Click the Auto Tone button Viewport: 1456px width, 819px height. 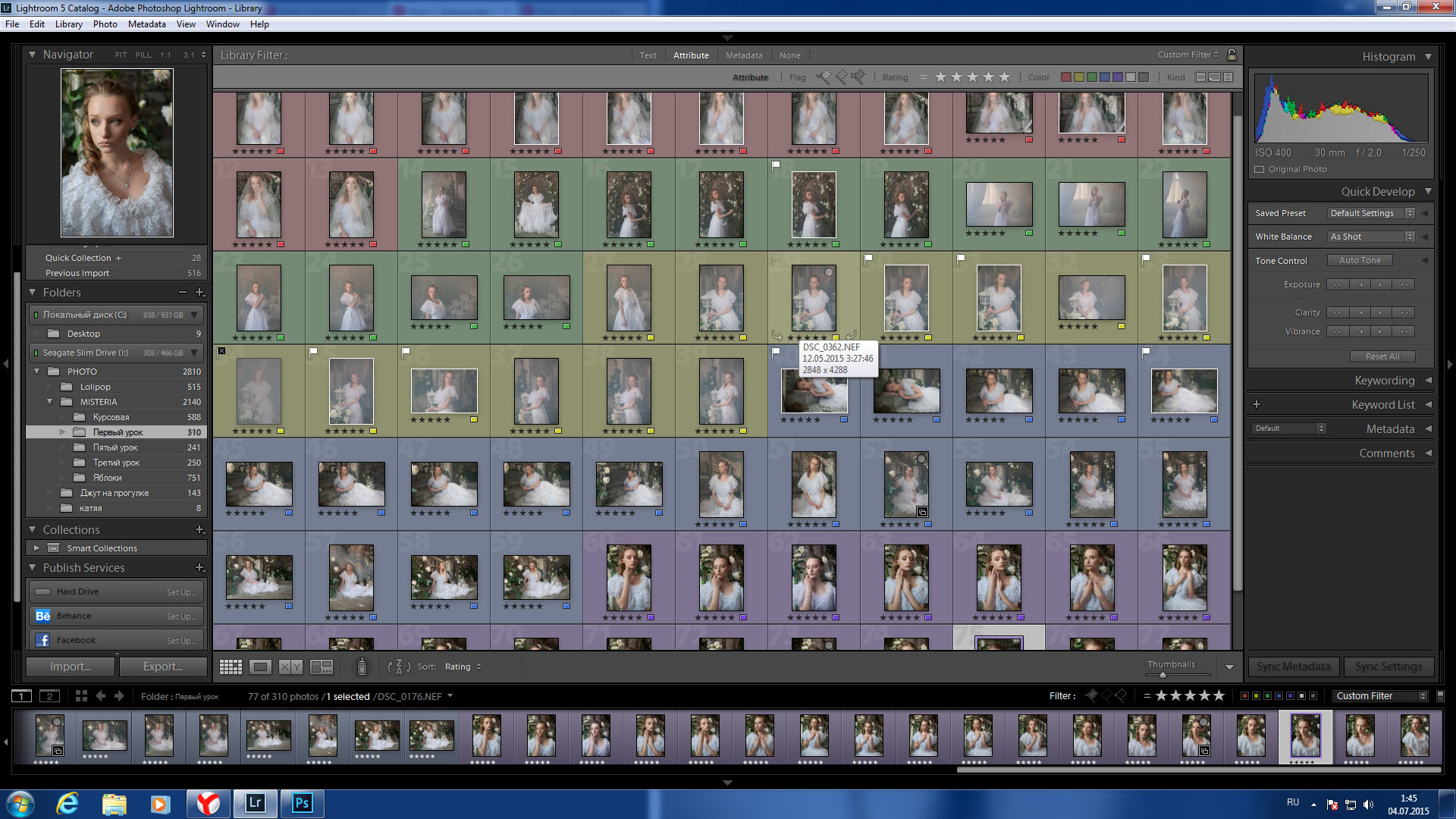(x=1360, y=260)
